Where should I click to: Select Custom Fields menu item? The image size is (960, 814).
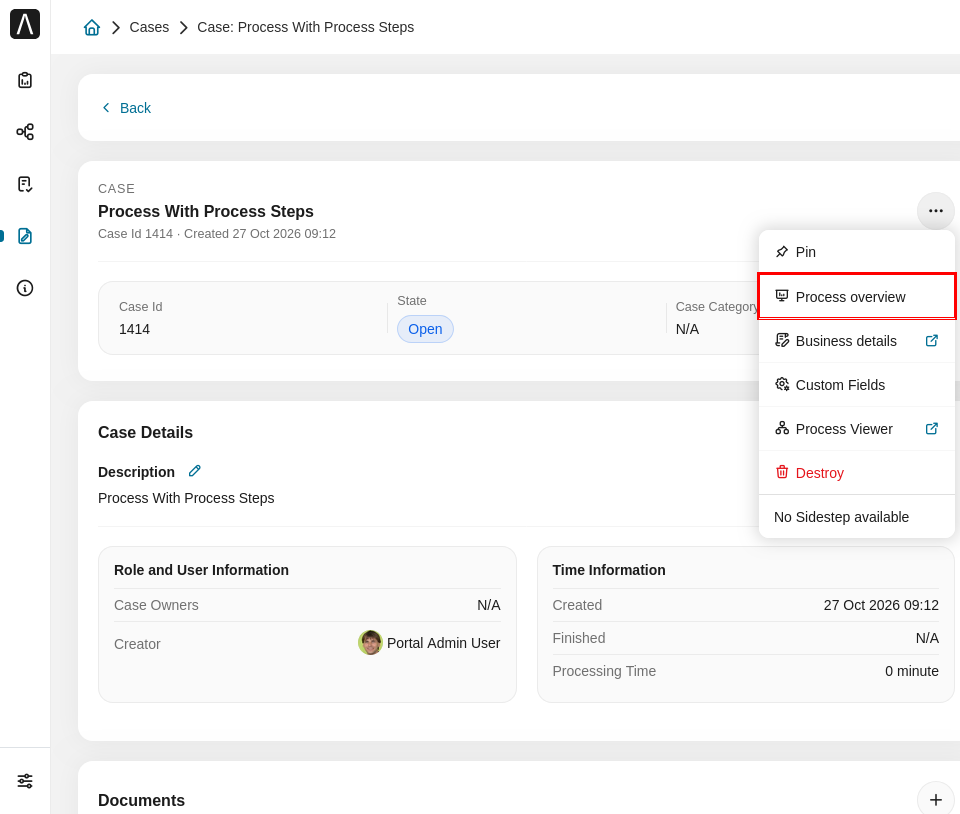(857, 385)
